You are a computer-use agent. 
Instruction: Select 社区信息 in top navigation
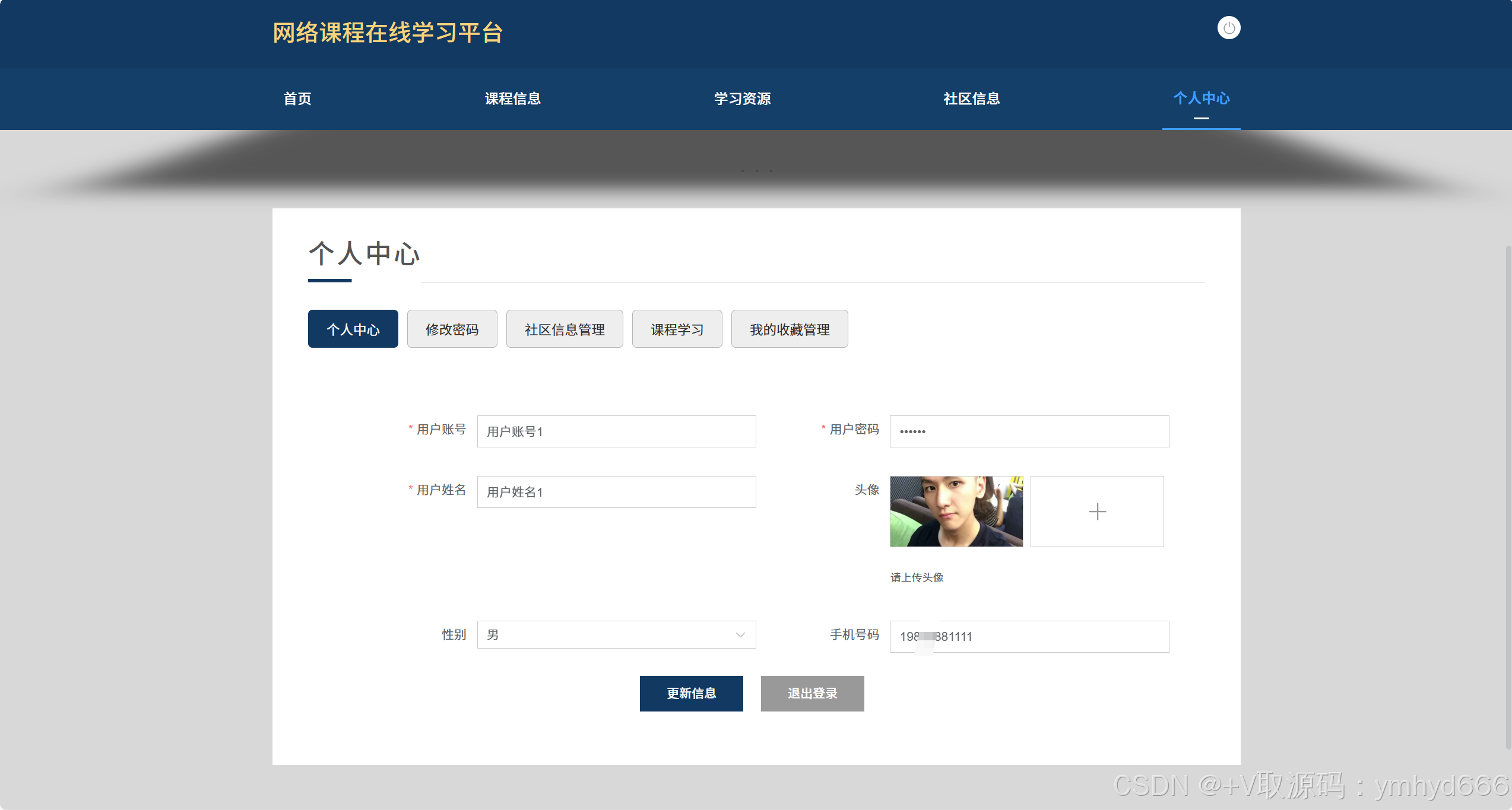tap(971, 99)
